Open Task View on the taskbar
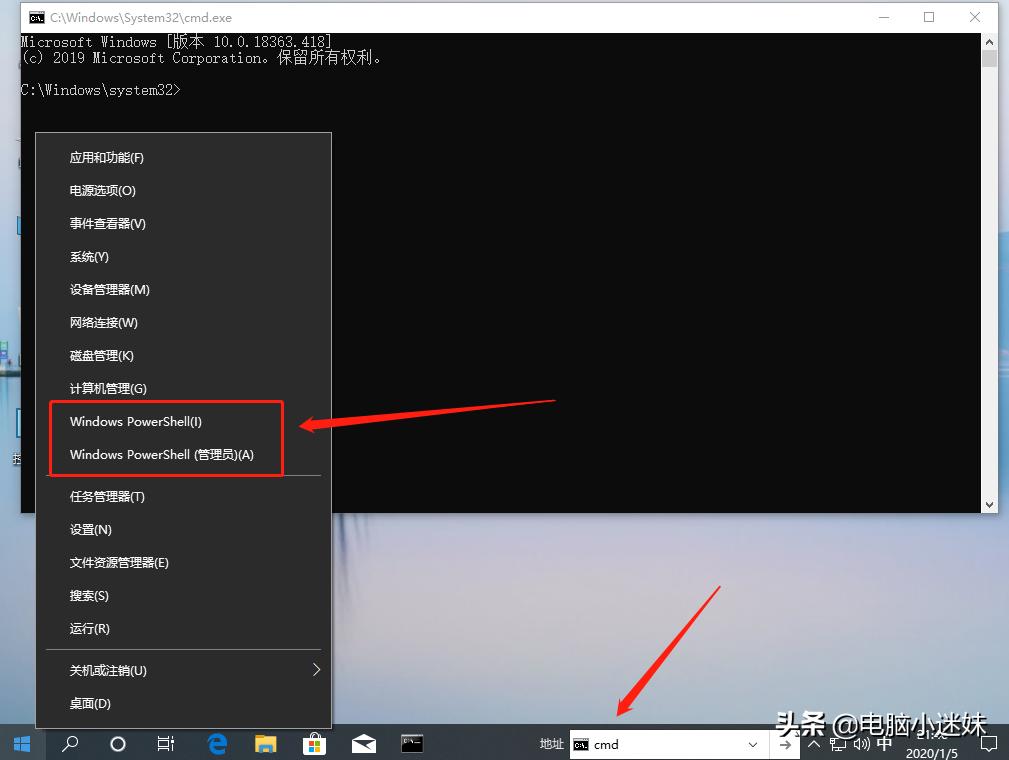 point(165,744)
